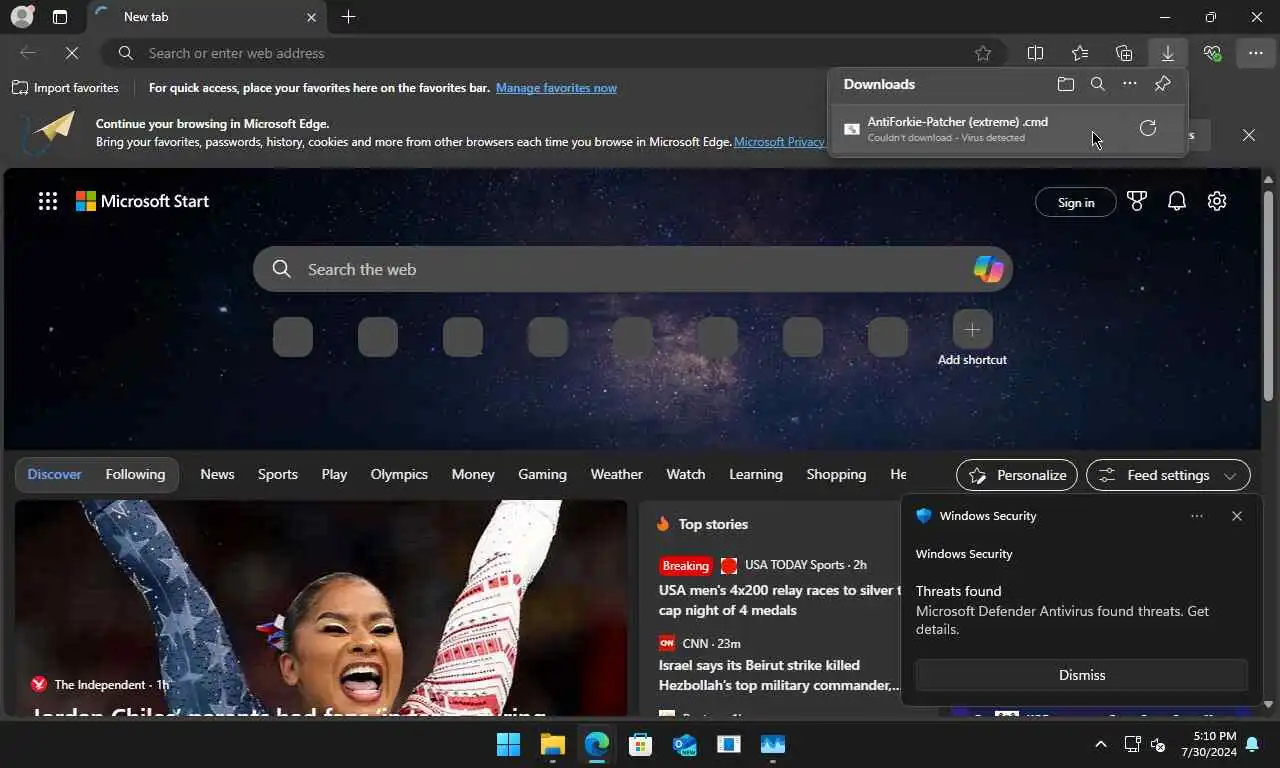The width and height of the screenshot is (1280, 768).
Task: Open the Weather category
Action: 616,474
